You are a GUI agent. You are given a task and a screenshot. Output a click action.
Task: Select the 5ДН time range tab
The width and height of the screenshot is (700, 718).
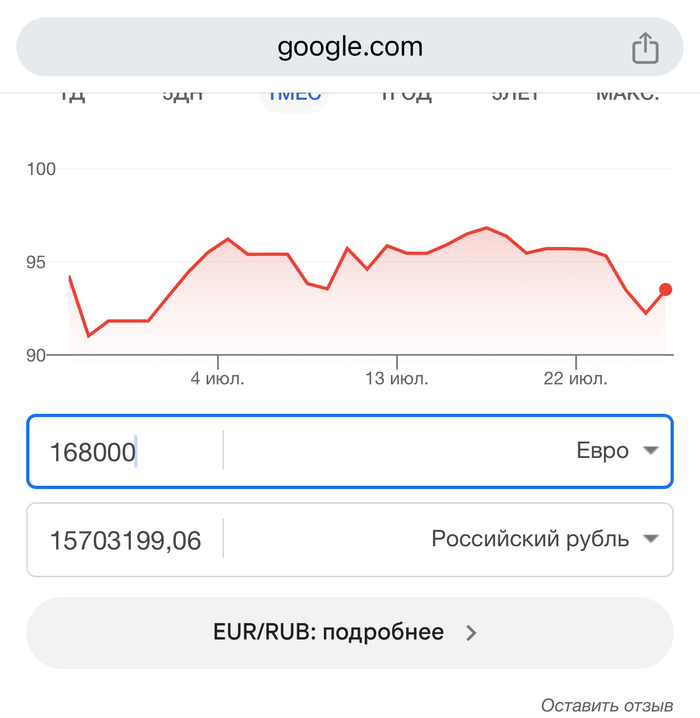pos(182,96)
